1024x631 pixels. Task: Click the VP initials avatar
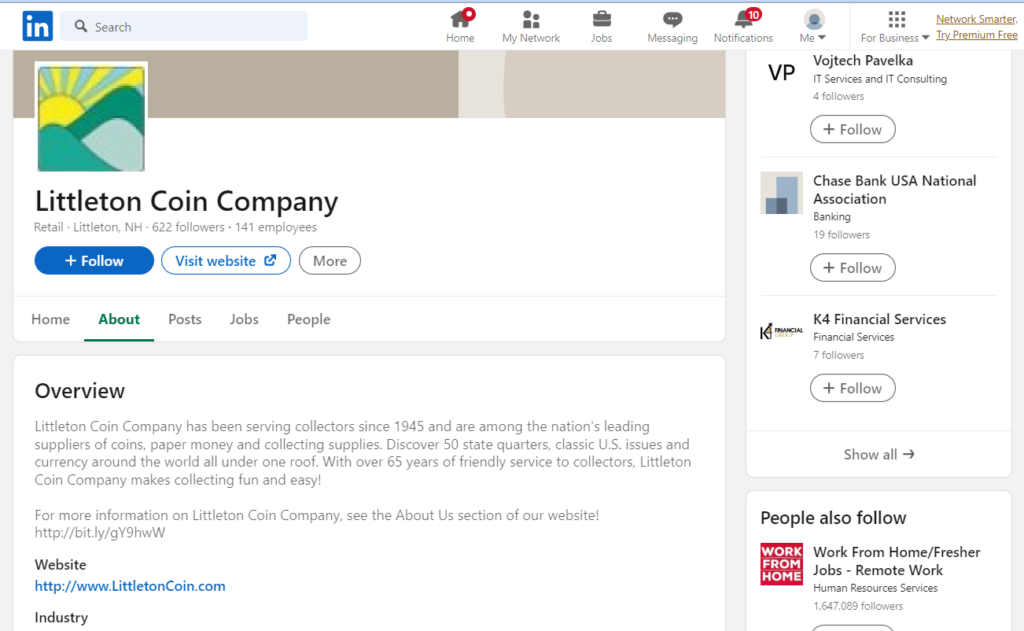[782, 72]
